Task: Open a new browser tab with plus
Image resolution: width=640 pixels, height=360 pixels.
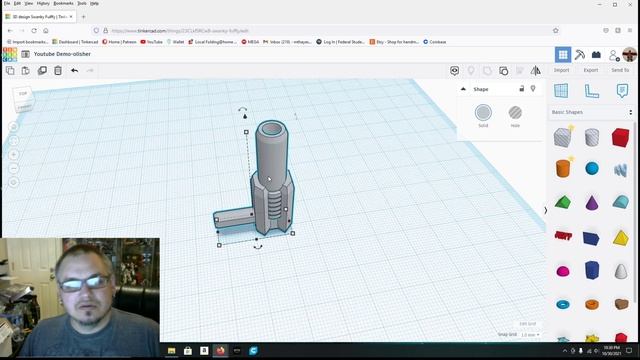Action: (x=83, y=17)
